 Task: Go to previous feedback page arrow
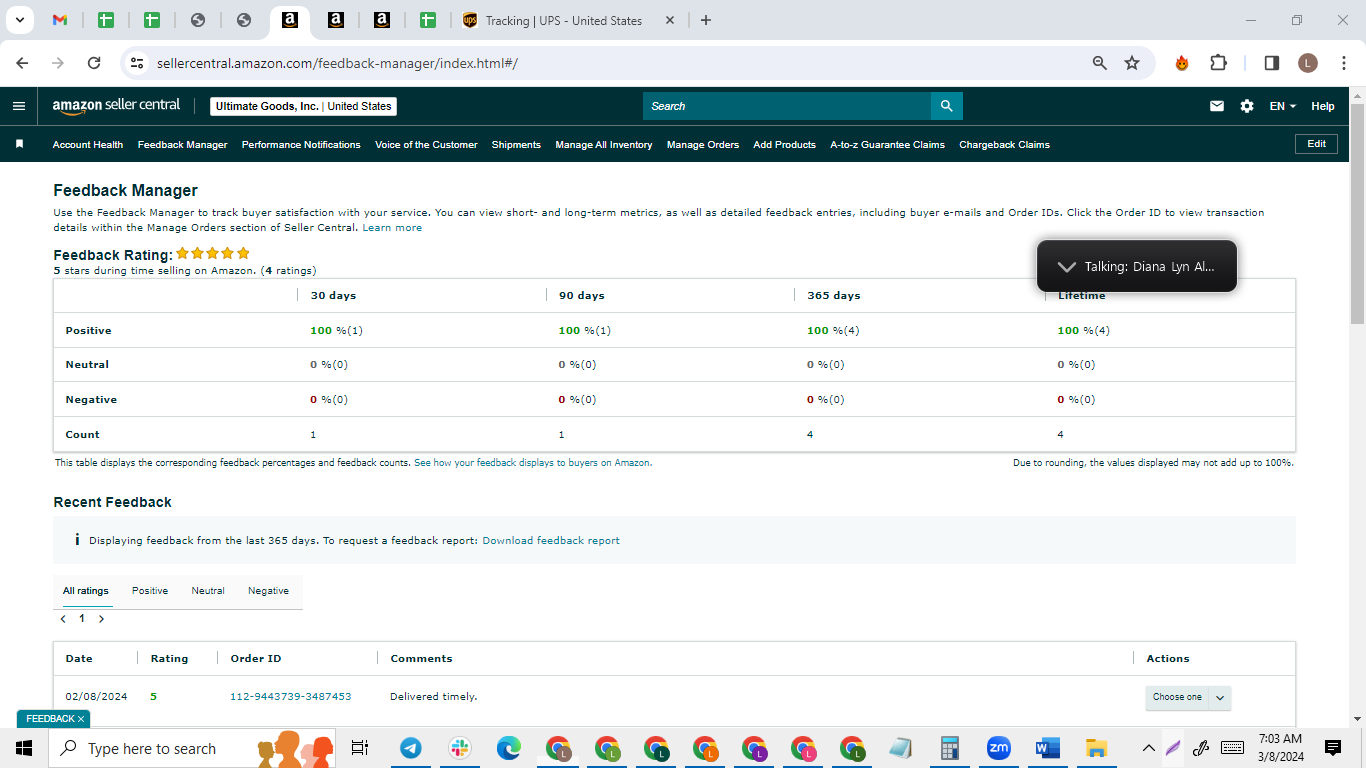tap(63, 619)
